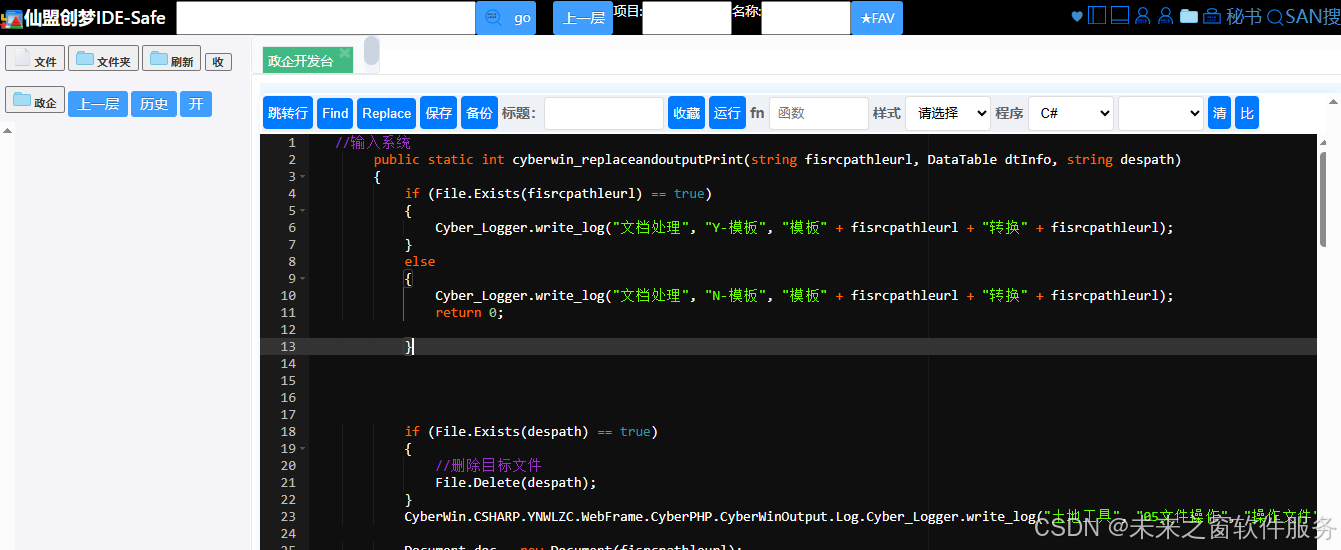Open the 政企 folder in sidebar

[35, 101]
